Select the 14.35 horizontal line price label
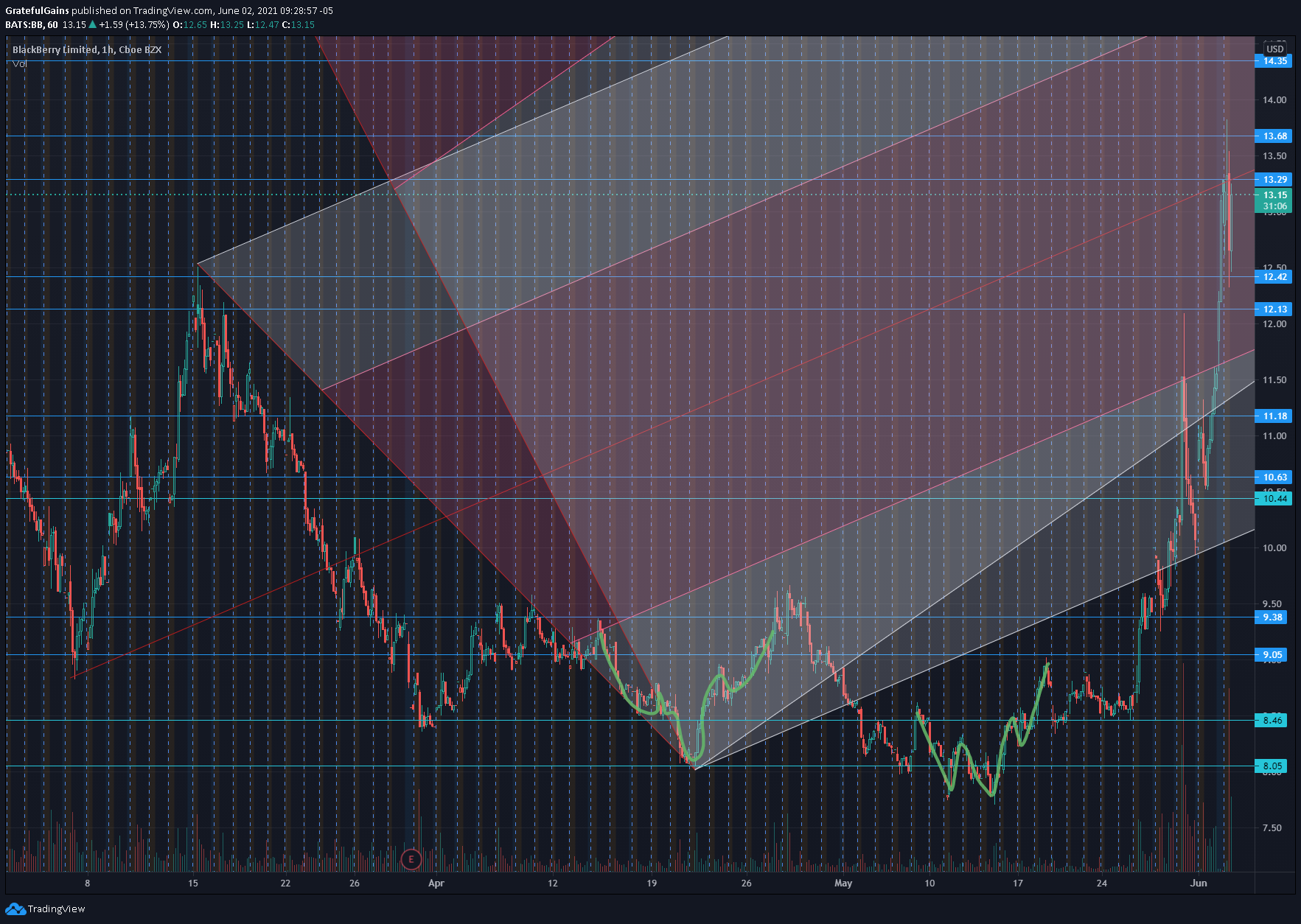 (x=1273, y=61)
